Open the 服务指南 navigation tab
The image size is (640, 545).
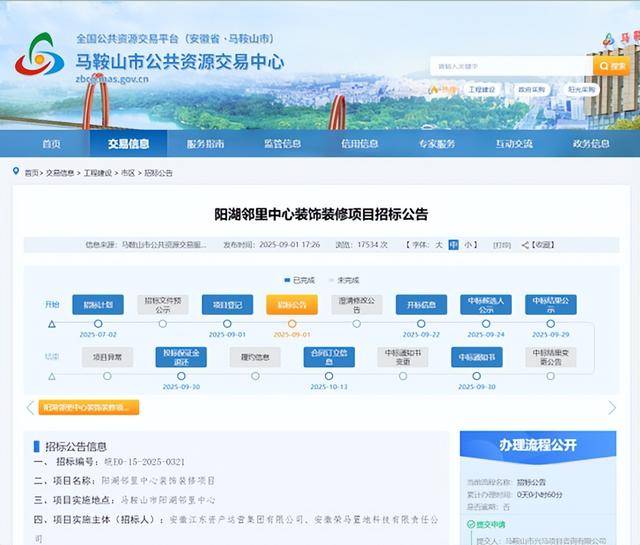(206, 143)
